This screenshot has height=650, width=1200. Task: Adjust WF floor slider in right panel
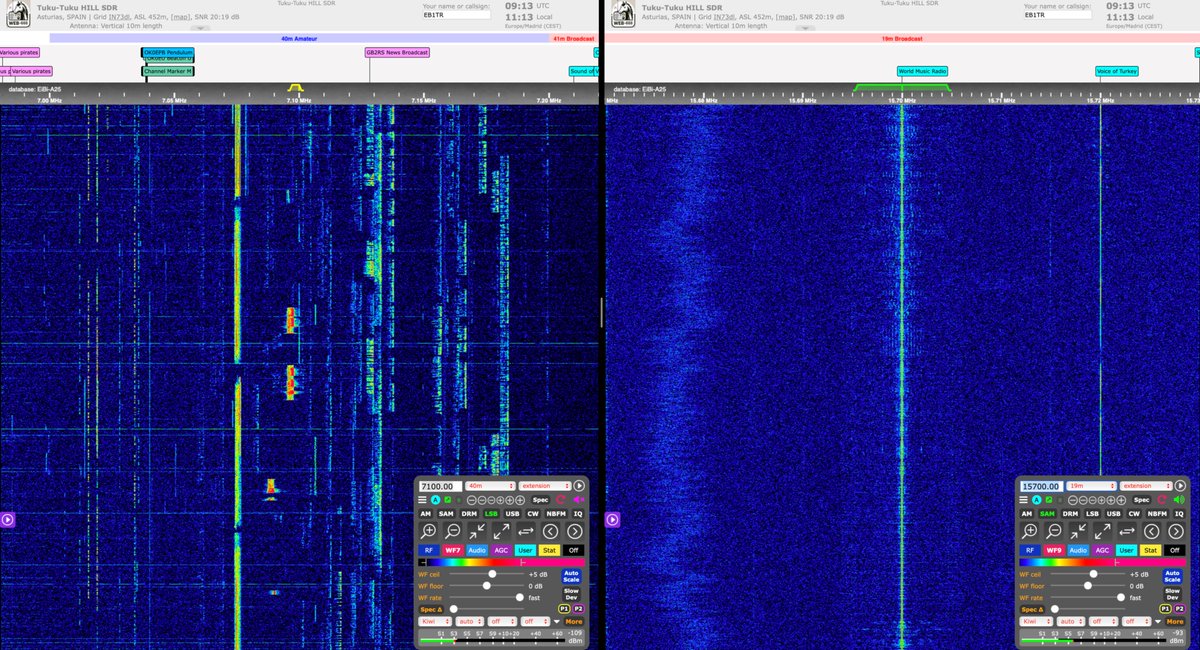pyautogui.click(x=1088, y=586)
